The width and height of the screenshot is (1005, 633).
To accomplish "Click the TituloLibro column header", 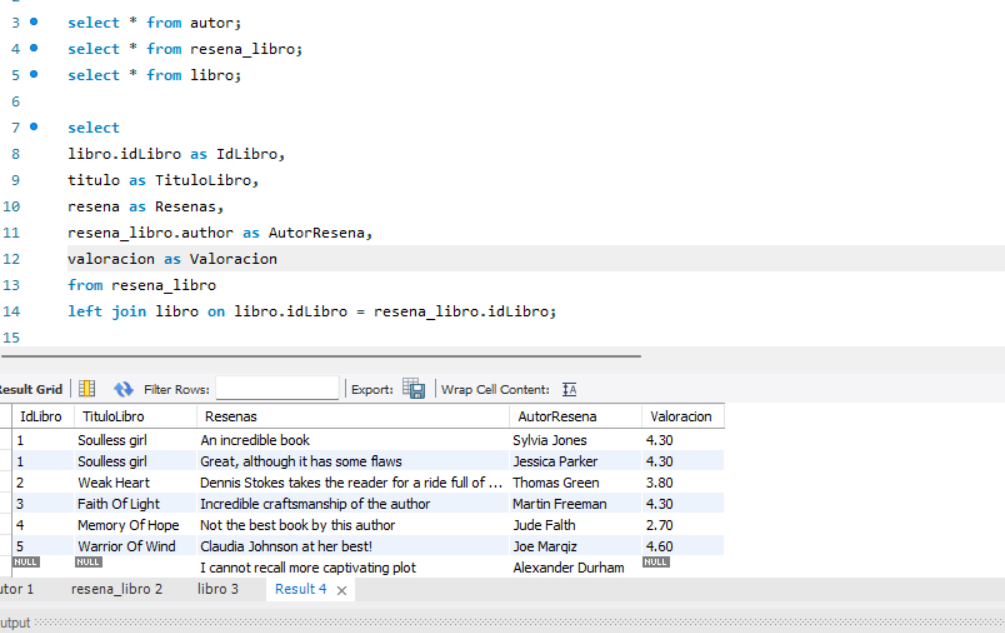I will (x=113, y=416).
